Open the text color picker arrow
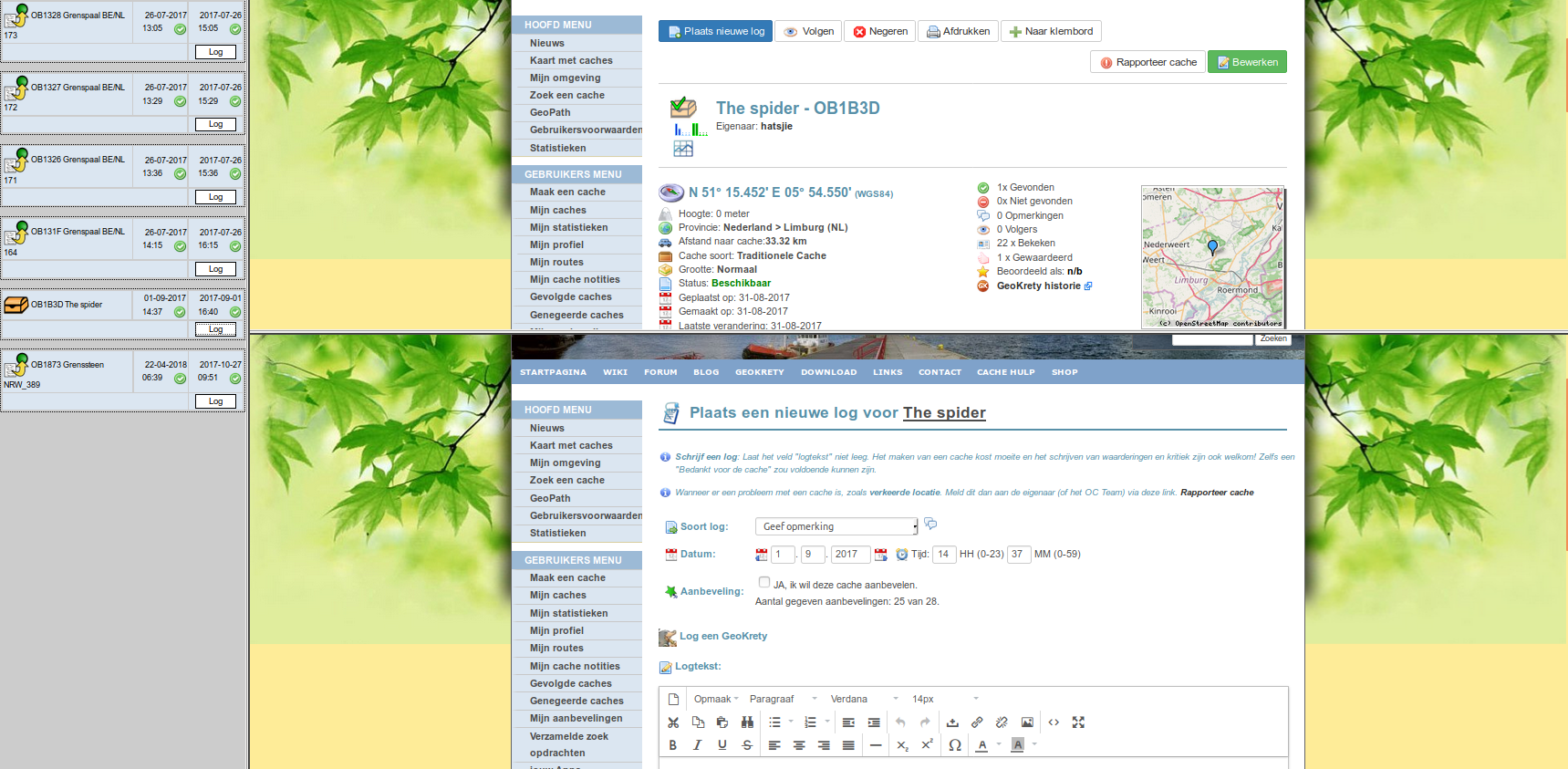Viewport: 1568px width, 769px height. 999,744
